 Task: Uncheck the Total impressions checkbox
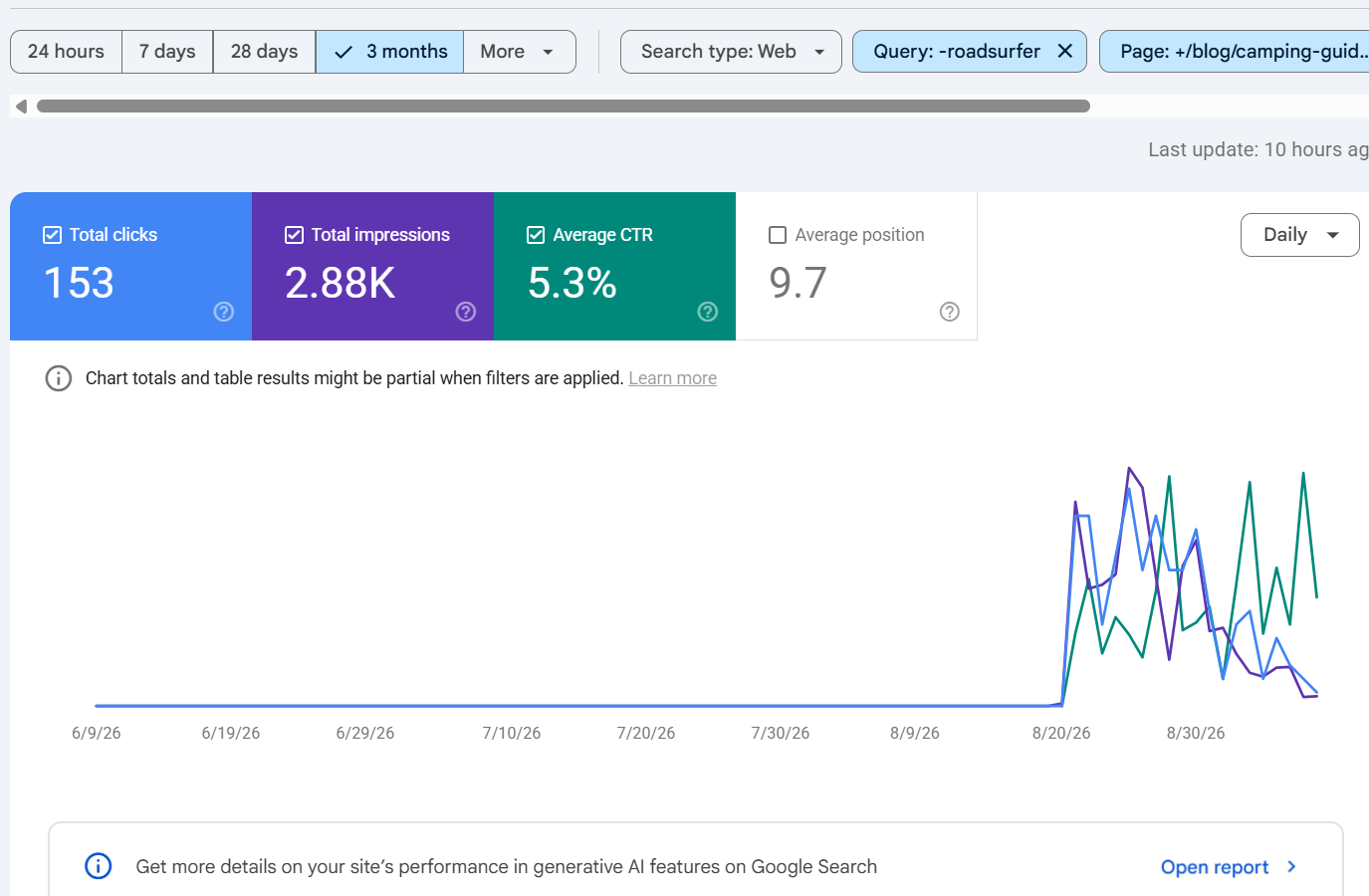point(295,235)
